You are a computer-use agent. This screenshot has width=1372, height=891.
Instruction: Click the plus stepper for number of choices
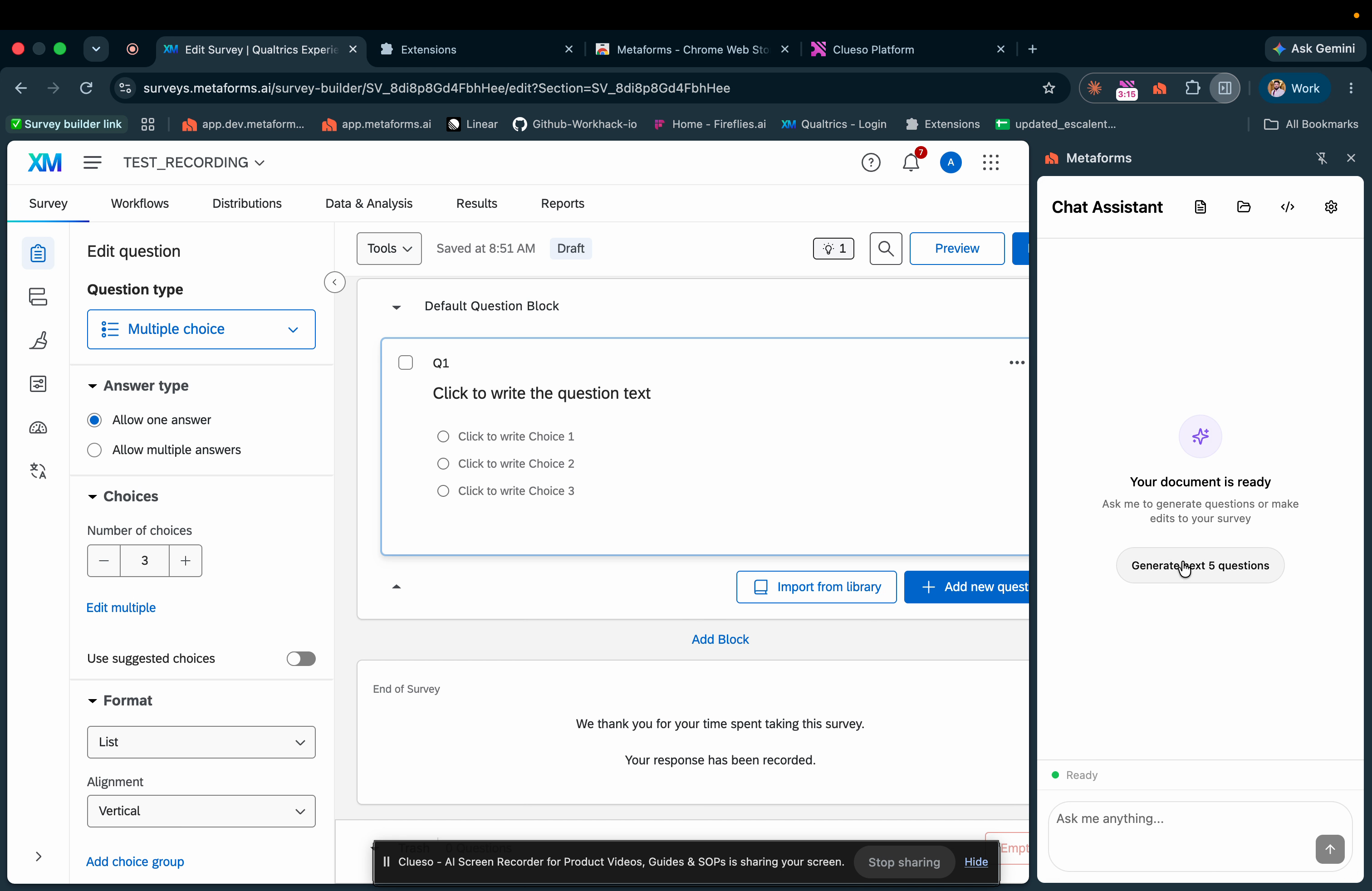[186, 560]
